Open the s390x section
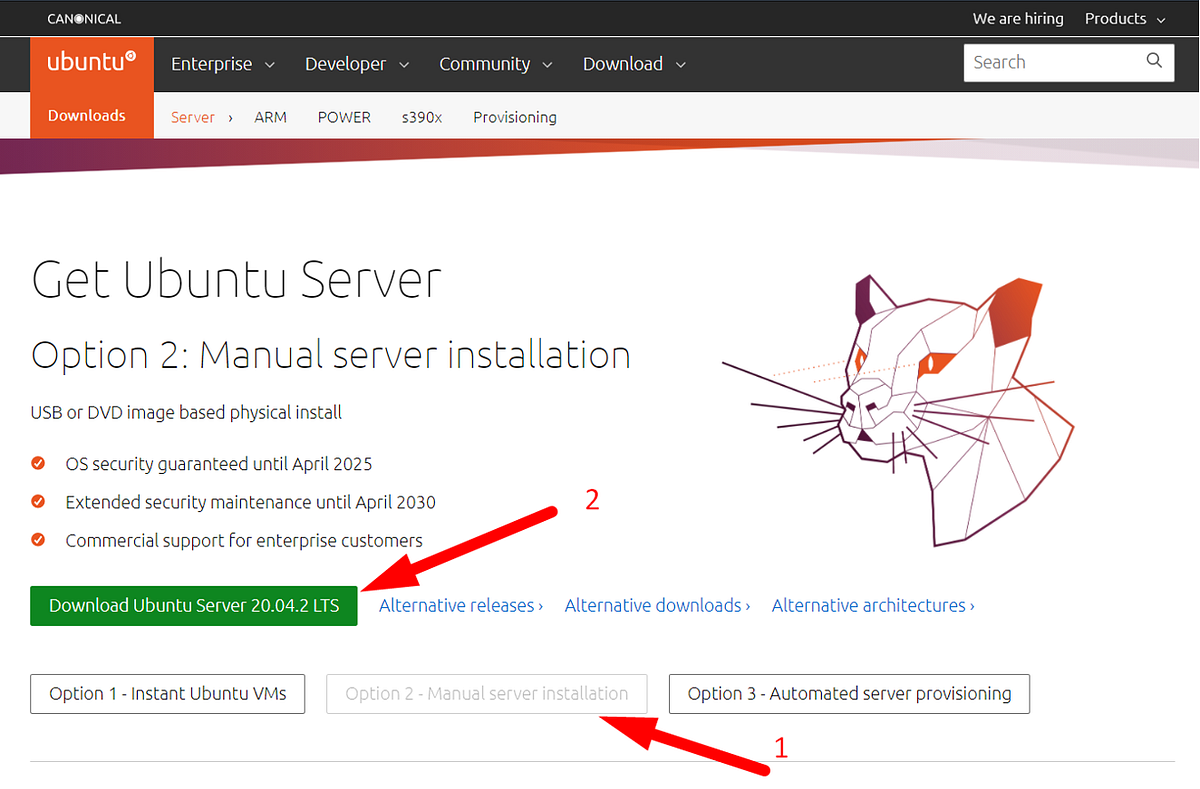 coord(421,117)
